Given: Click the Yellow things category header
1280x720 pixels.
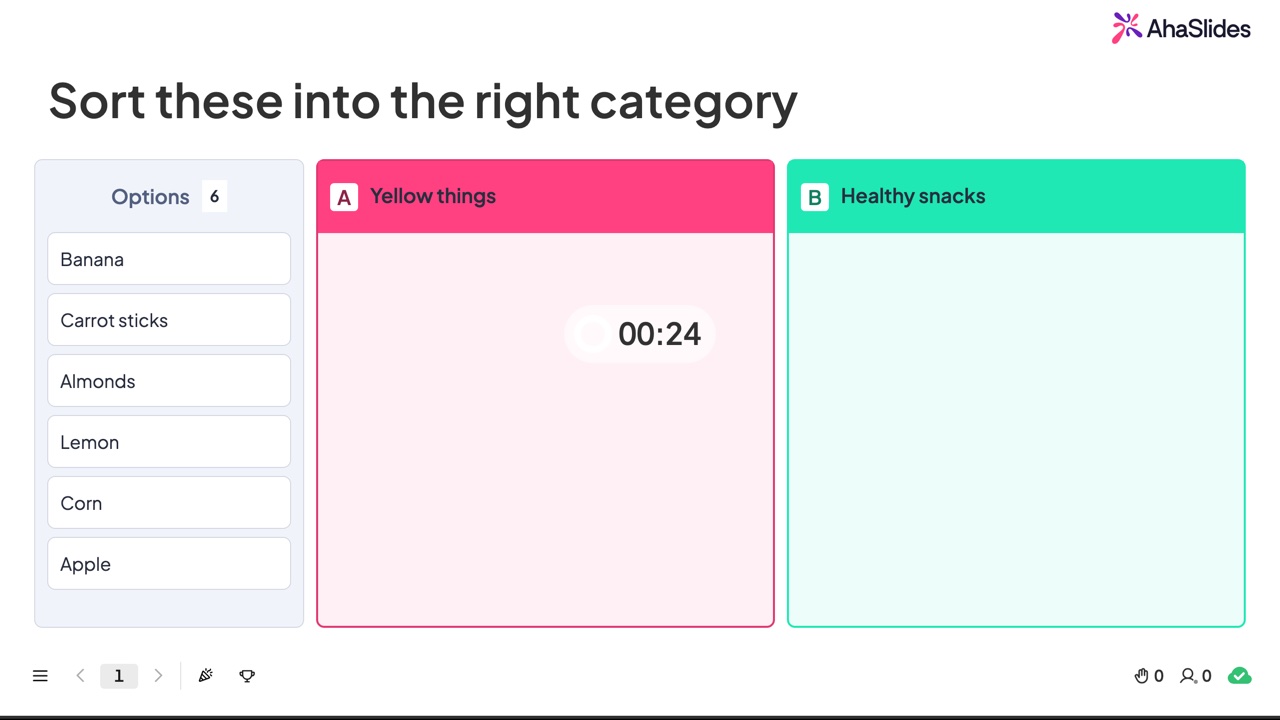Looking at the screenshot, I should [545, 197].
